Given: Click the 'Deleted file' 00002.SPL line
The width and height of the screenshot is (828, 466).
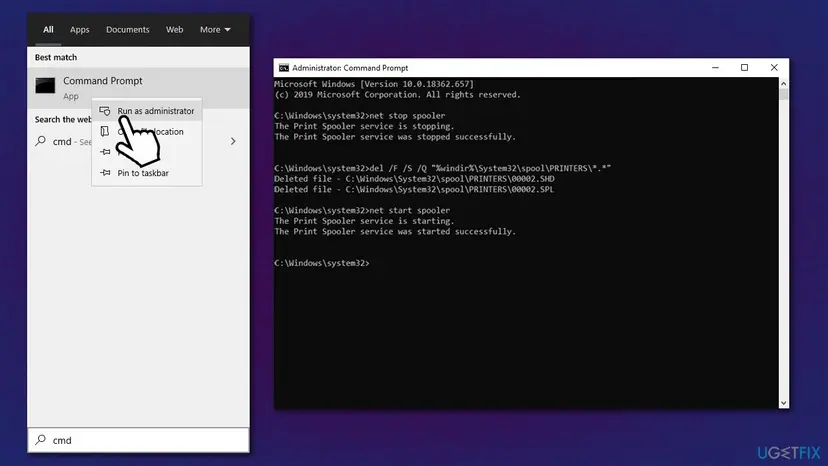Looking at the screenshot, I should pyautogui.click(x=415, y=189).
